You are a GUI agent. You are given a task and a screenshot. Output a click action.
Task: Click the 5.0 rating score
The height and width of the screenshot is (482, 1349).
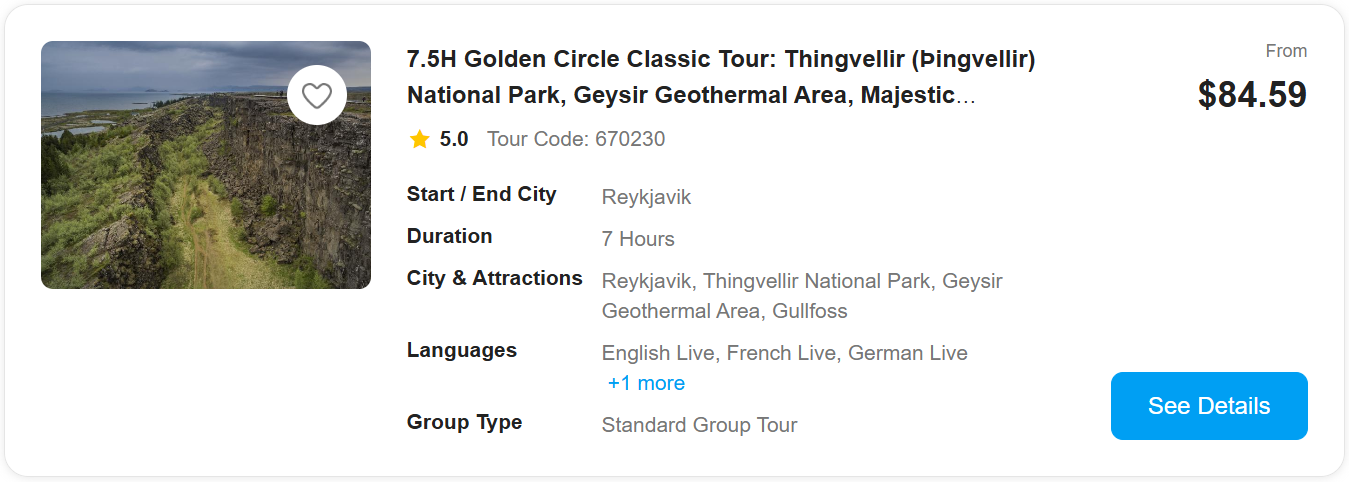(454, 139)
